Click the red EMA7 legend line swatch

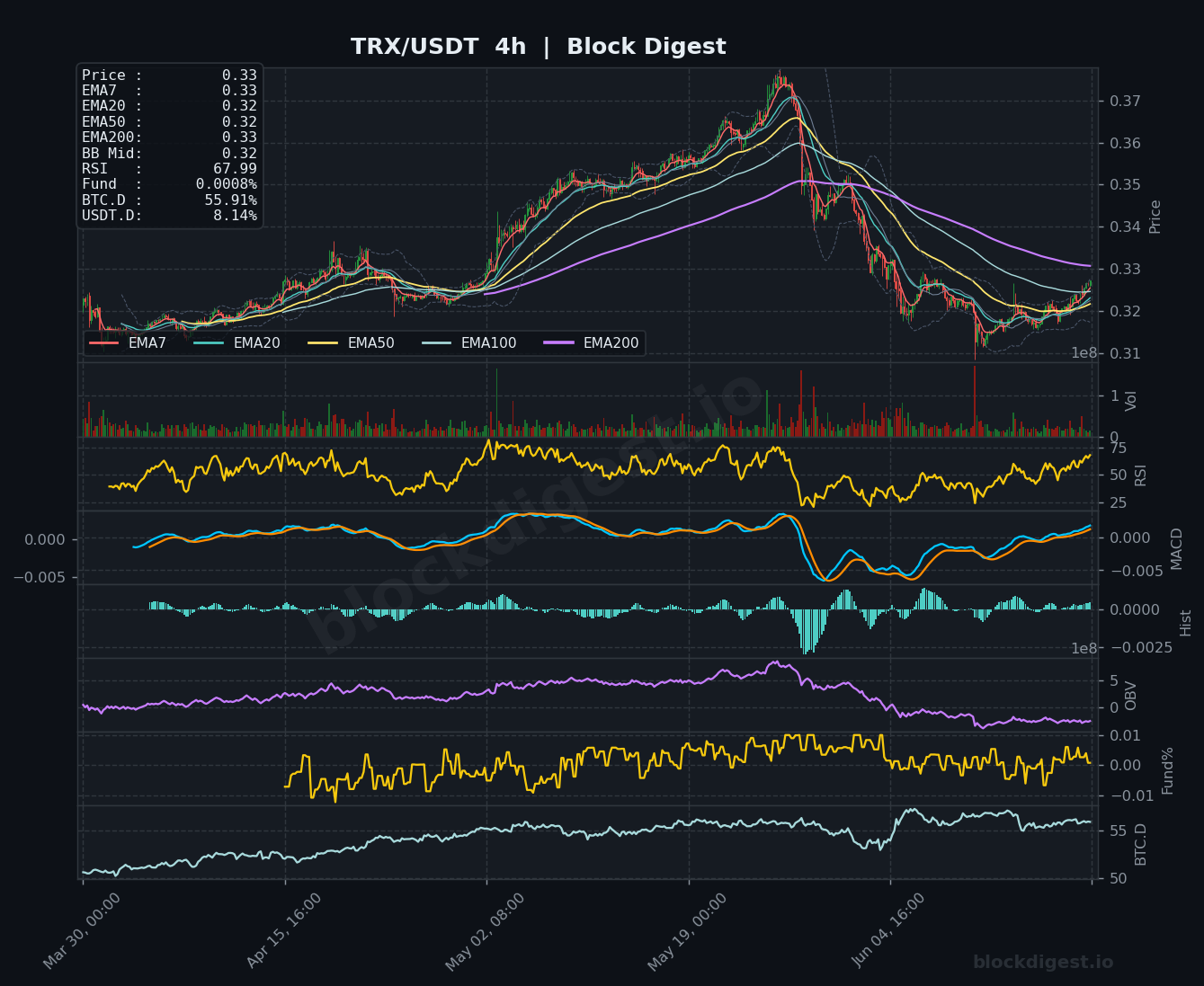104,342
